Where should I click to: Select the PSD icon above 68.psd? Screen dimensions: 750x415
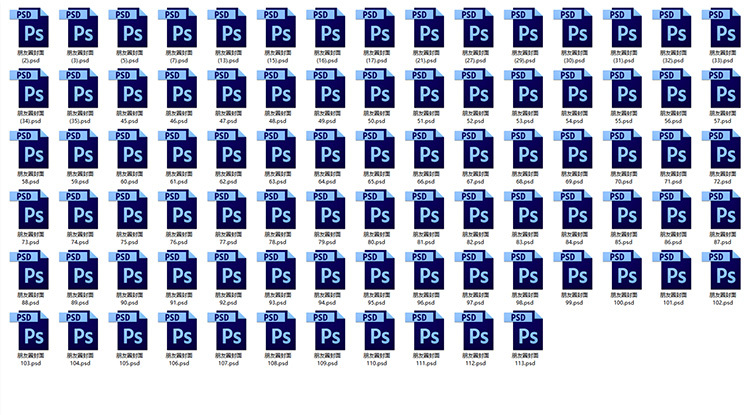point(524,149)
